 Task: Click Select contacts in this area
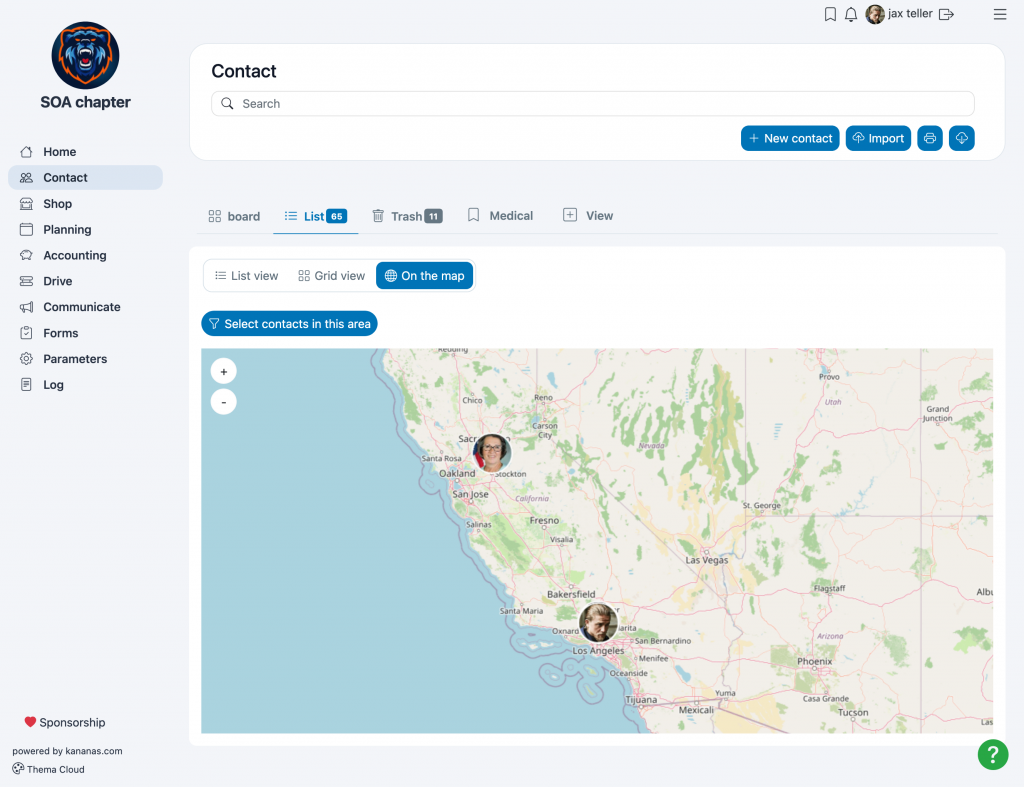point(289,324)
